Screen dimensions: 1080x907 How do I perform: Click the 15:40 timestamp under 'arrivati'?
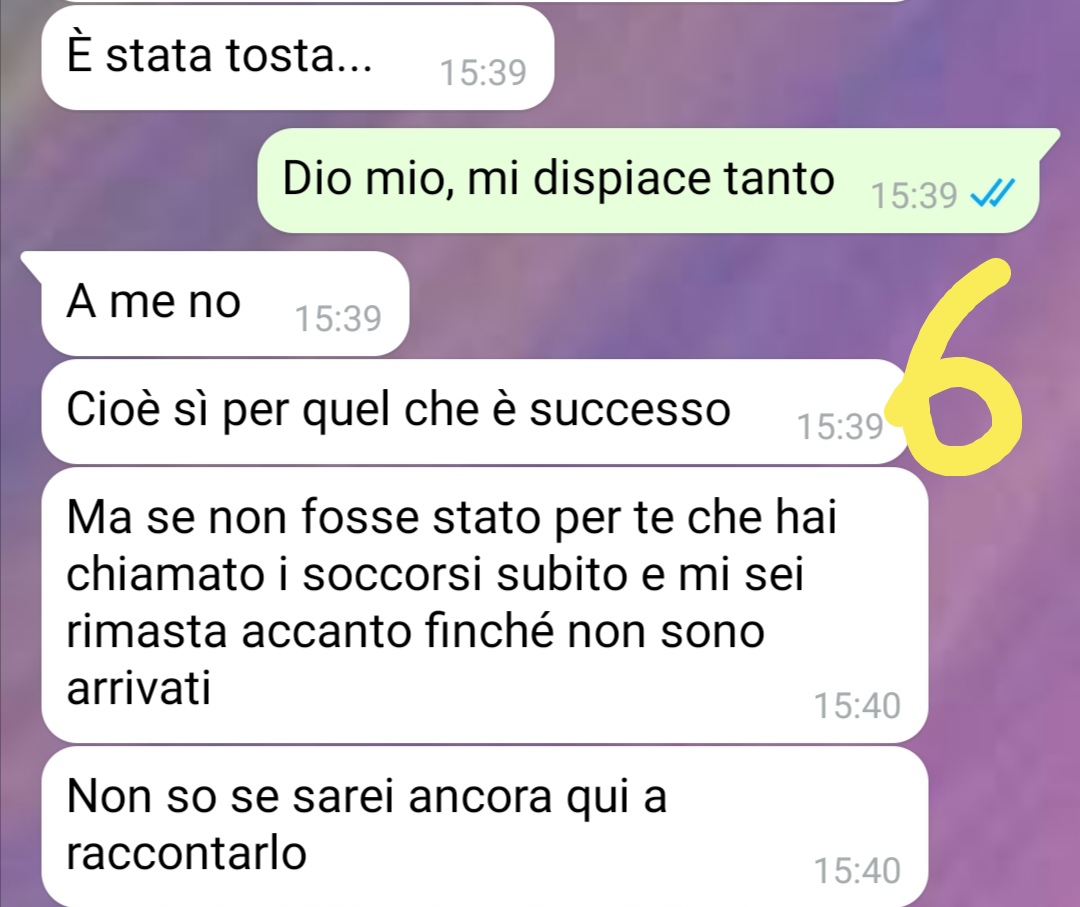coord(858,706)
